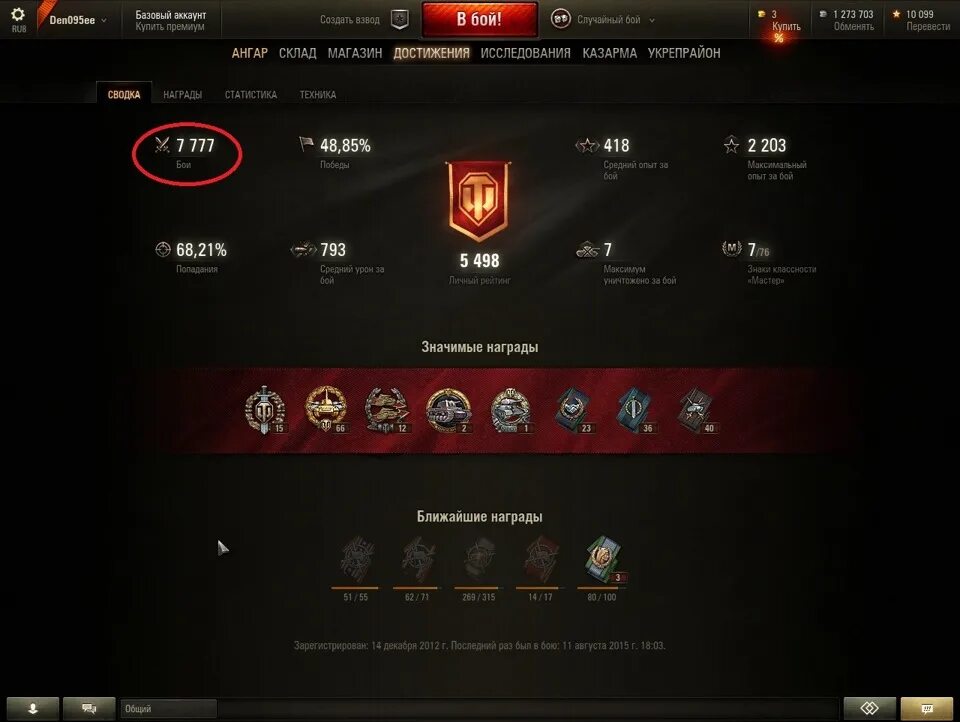Switch to the Статистика tab
960x722 pixels.
point(250,94)
